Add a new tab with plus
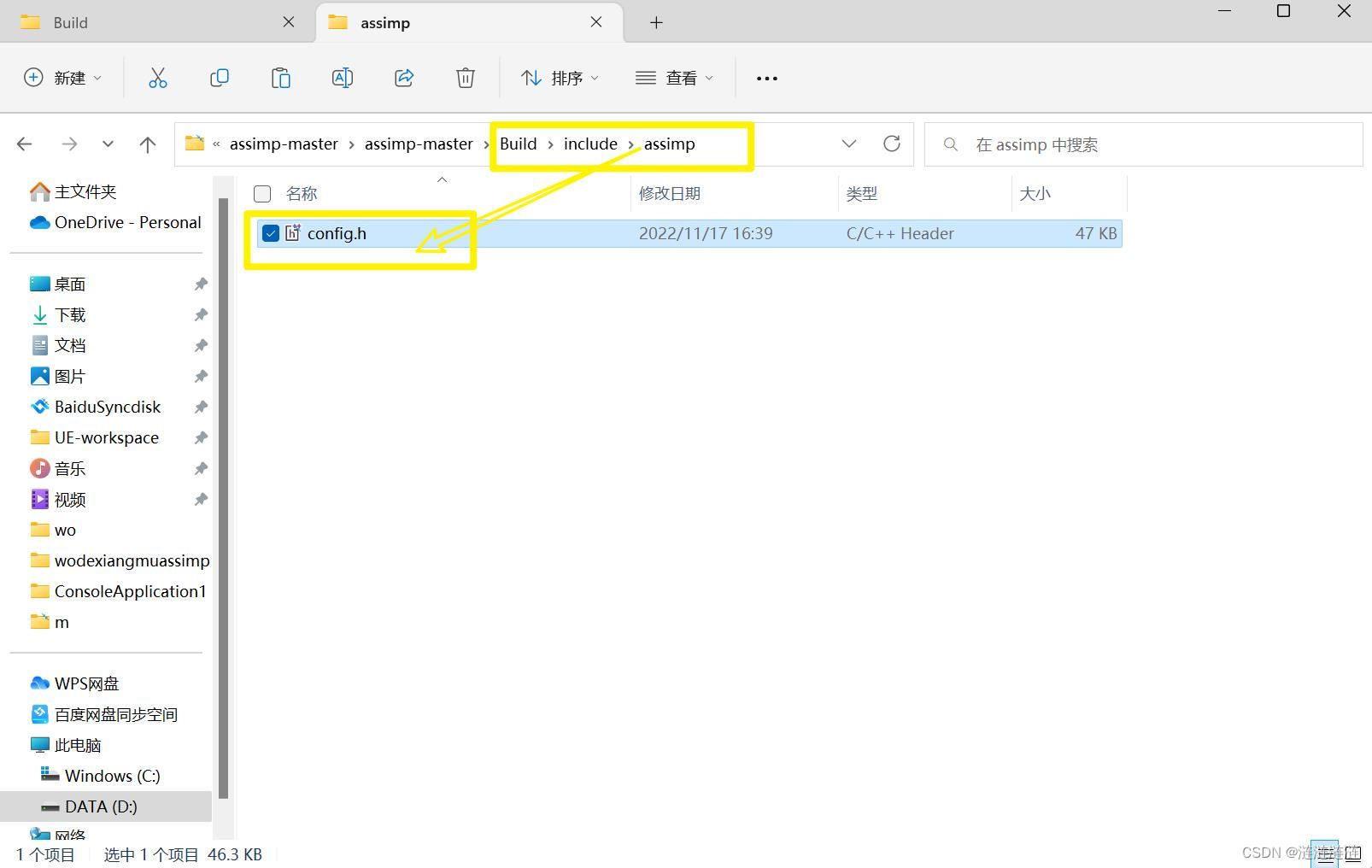Viewport: 1372px width, 868px height. pyautogui.click(x=656, y=23)
